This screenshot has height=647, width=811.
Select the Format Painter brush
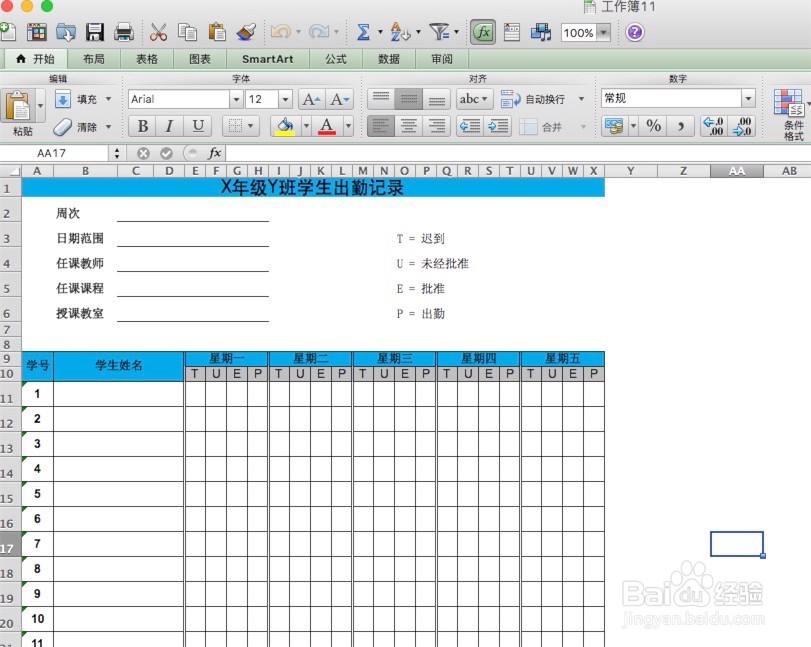tap(246, 33)
